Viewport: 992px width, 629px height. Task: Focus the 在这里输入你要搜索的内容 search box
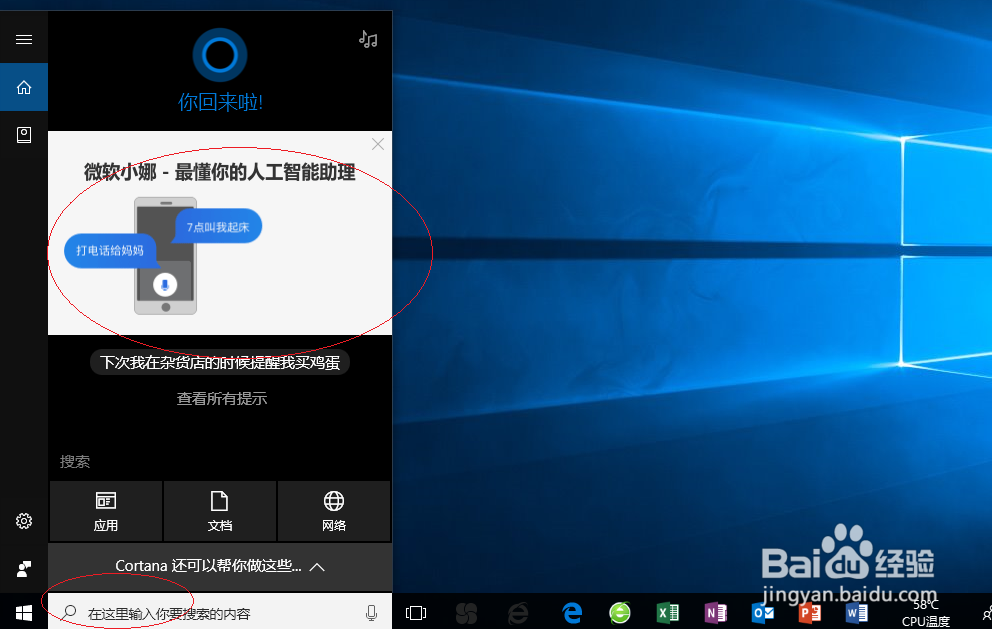[x=220, y=612]
